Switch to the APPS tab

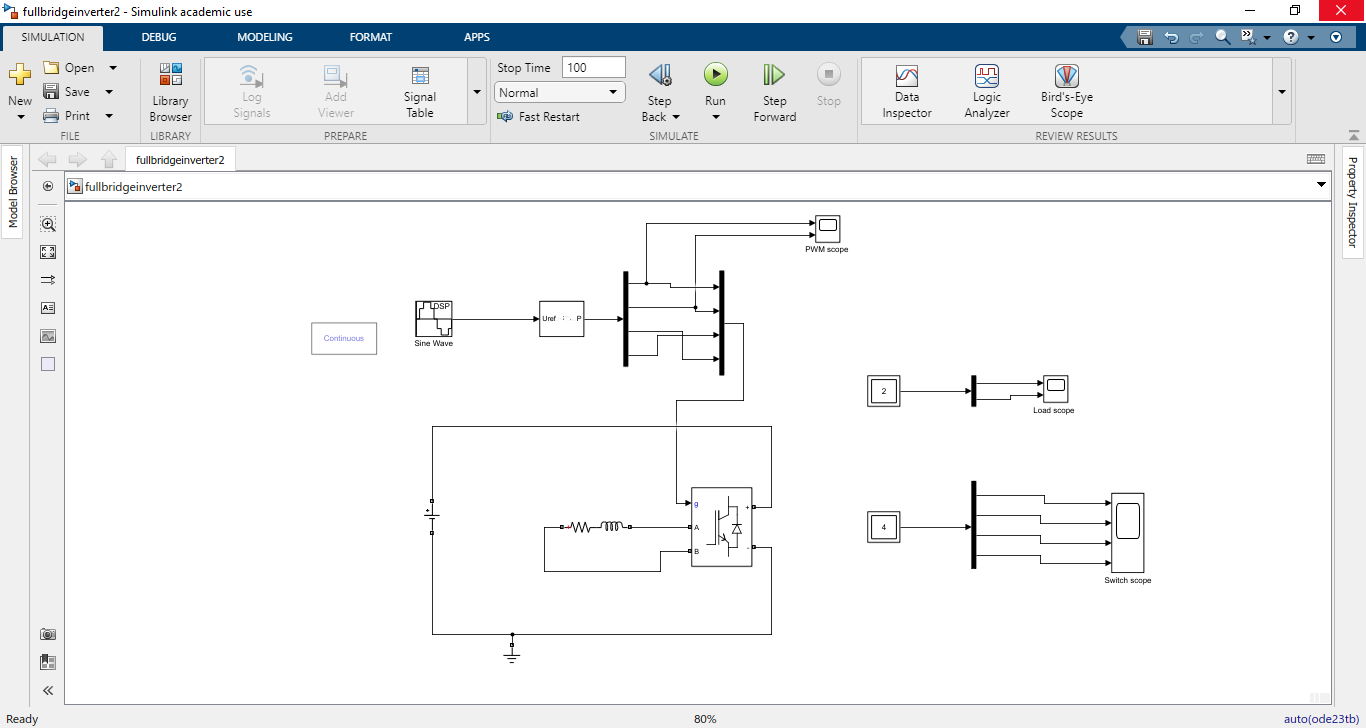click(x=477, y=37)
